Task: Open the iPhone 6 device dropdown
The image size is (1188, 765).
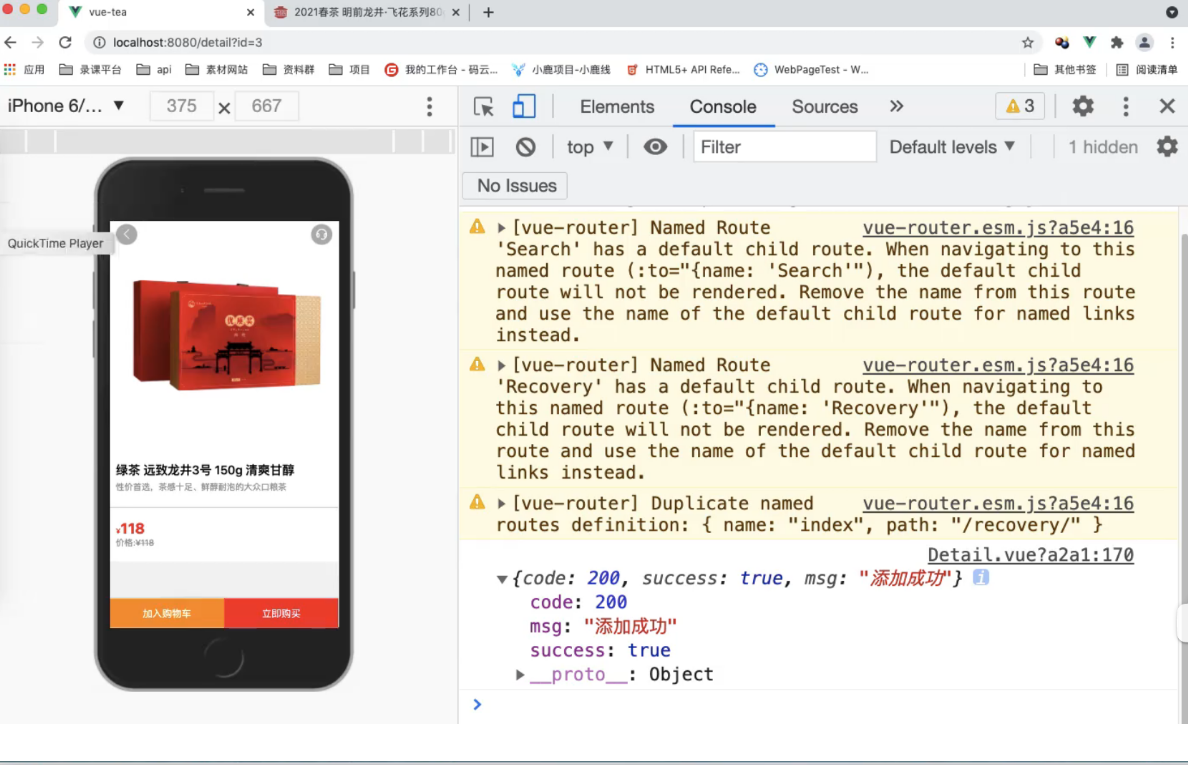Action: [66, 106]
